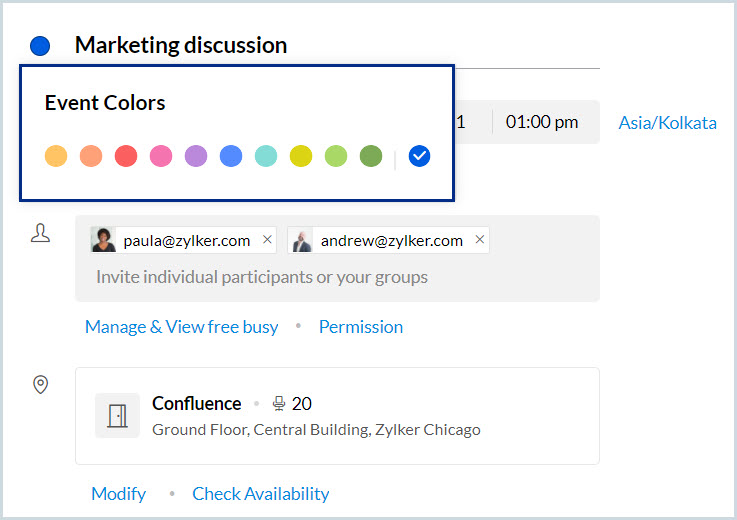Image resolution: width=737 pixels, height=520 pixels.
Task: Click the location pin icon
Action: [41, 385]
